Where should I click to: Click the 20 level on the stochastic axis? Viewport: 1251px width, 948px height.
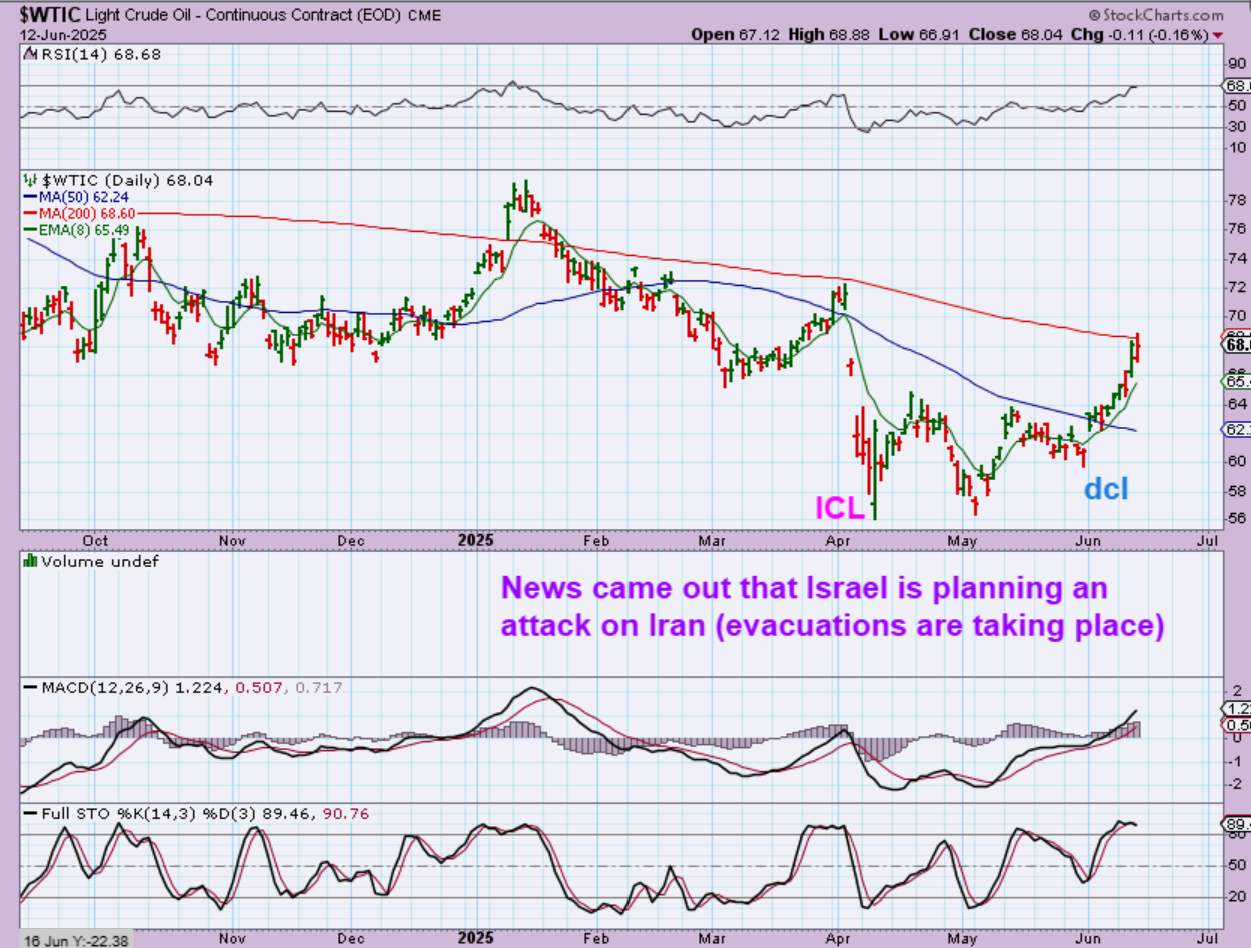[x=1236, y=897]
